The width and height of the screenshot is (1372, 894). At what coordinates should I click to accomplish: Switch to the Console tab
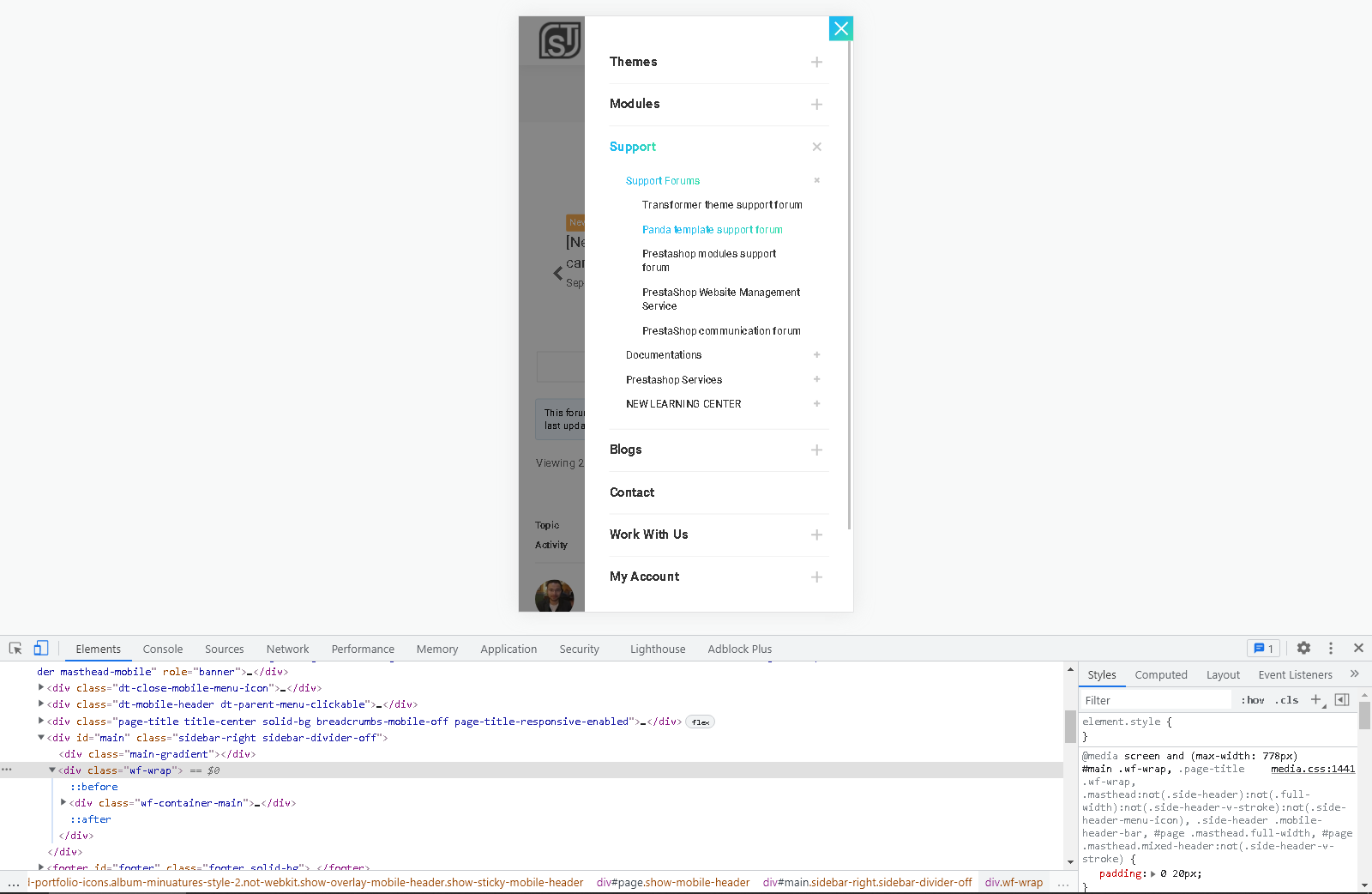pos(163,649)
